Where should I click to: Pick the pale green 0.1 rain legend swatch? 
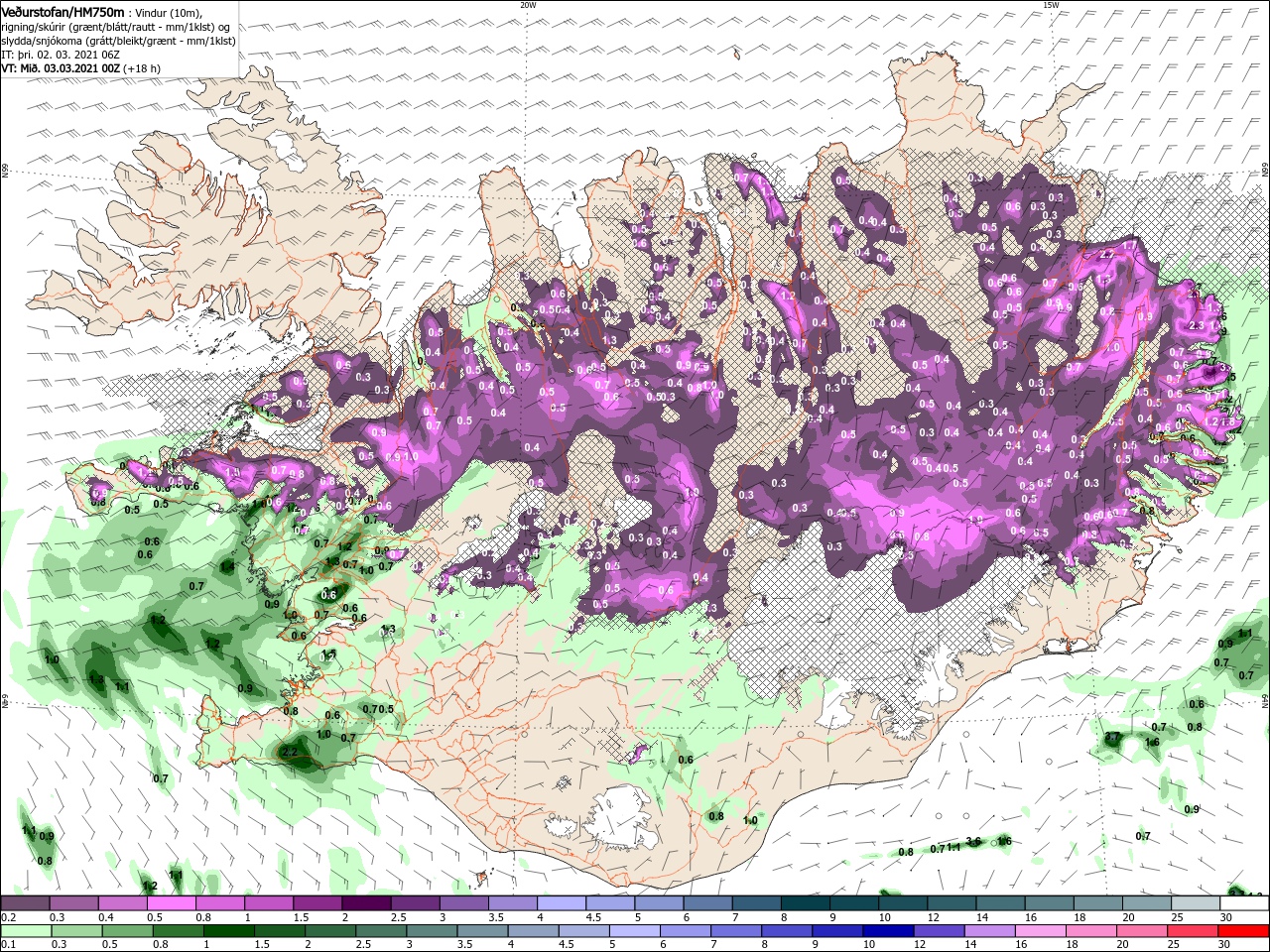coord(25,931)
